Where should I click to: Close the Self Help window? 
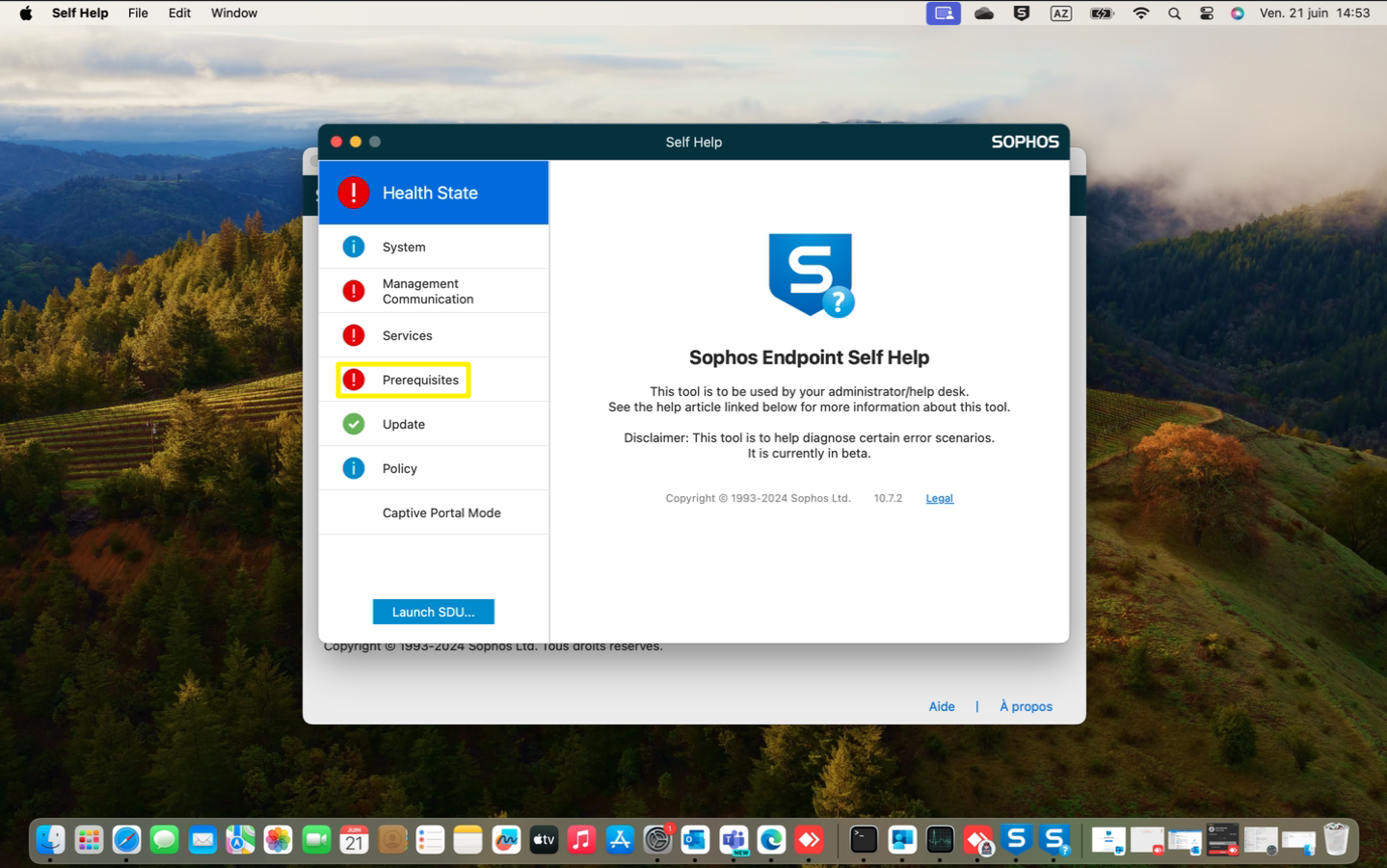[336, 142]
